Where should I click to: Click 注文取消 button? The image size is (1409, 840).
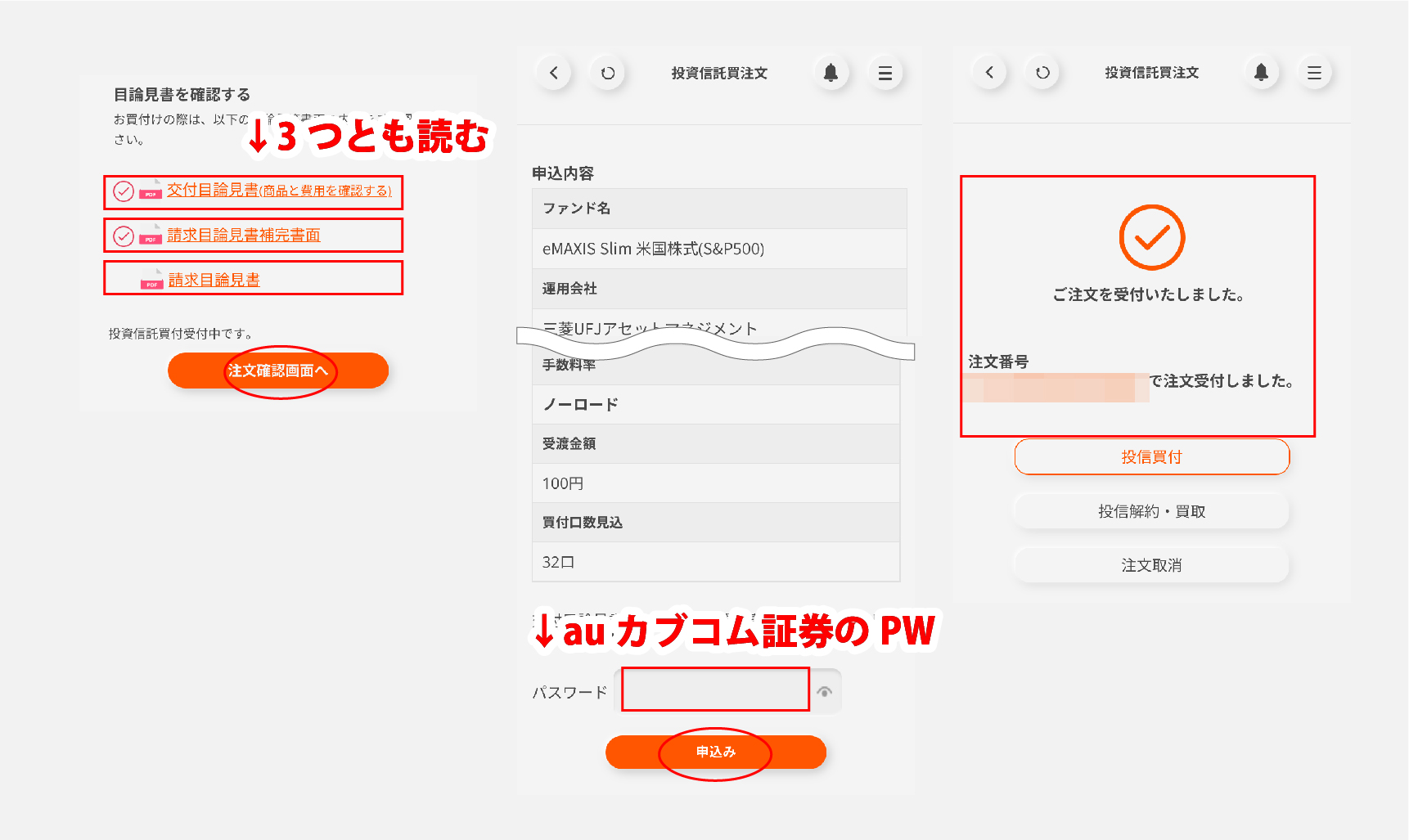[x=1152, y=565]
